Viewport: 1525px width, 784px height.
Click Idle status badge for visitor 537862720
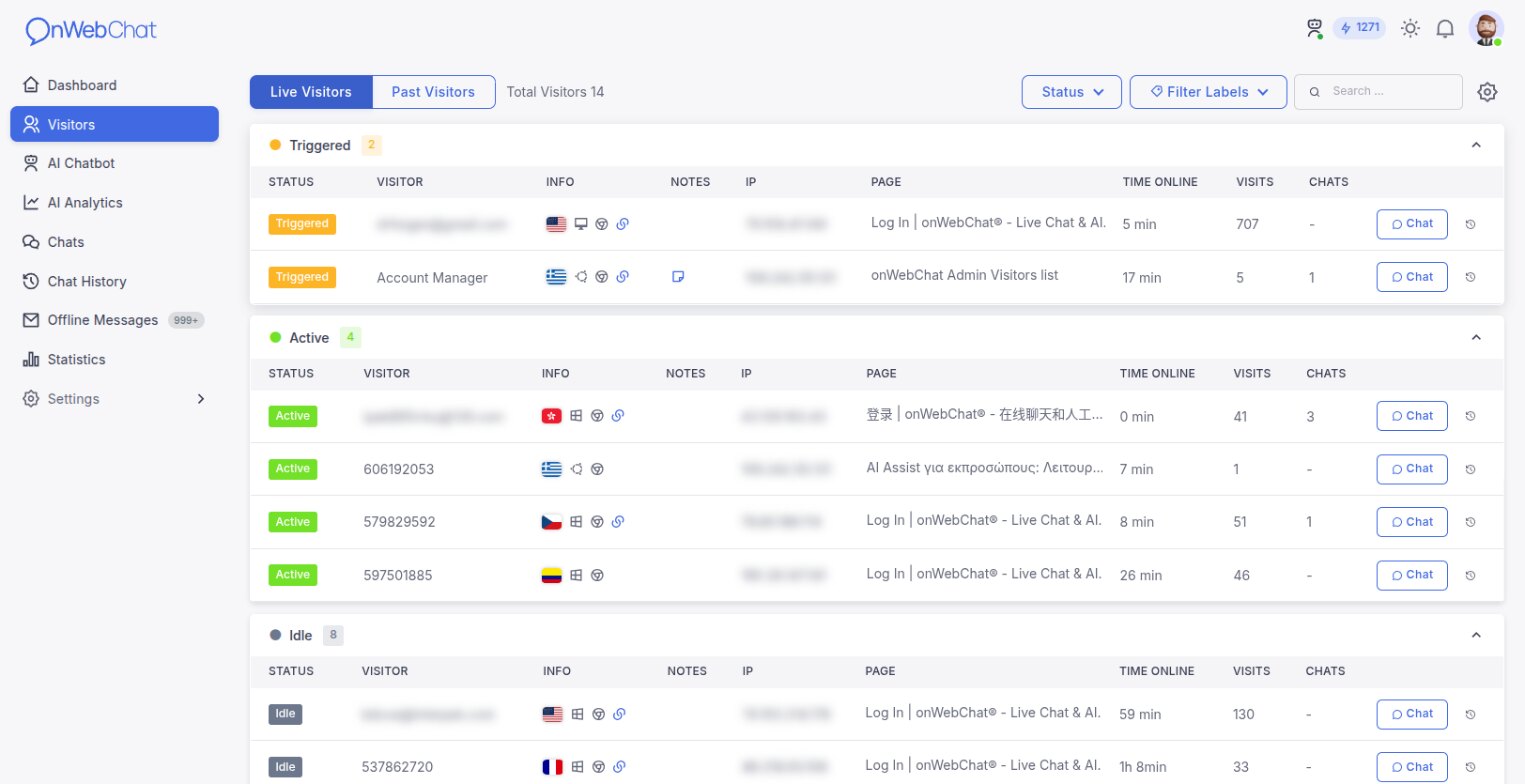coord(285,767)
